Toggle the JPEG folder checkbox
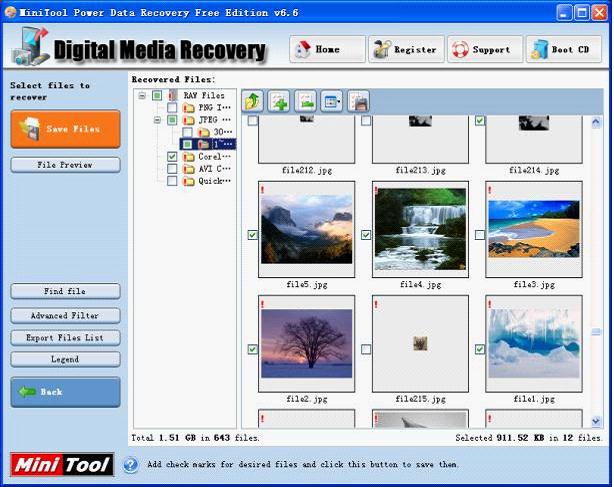 point(172,120)
